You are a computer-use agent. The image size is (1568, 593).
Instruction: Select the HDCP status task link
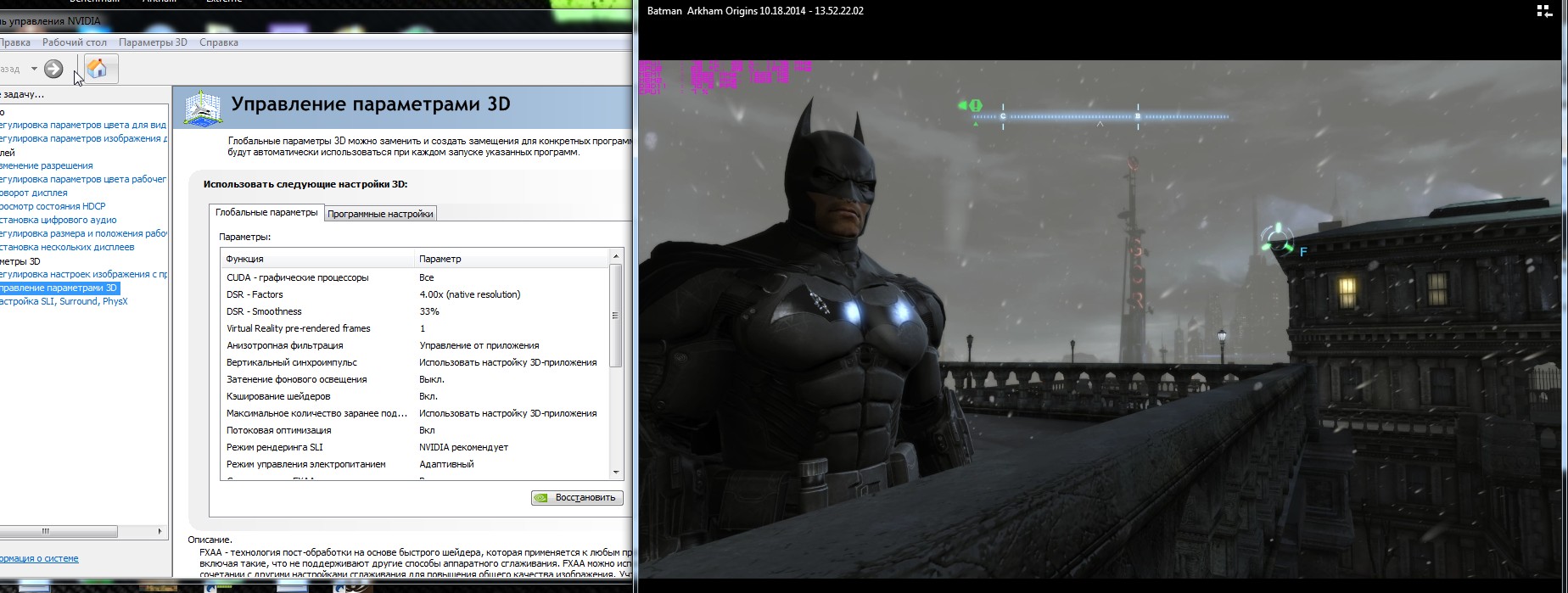[53, 206]
